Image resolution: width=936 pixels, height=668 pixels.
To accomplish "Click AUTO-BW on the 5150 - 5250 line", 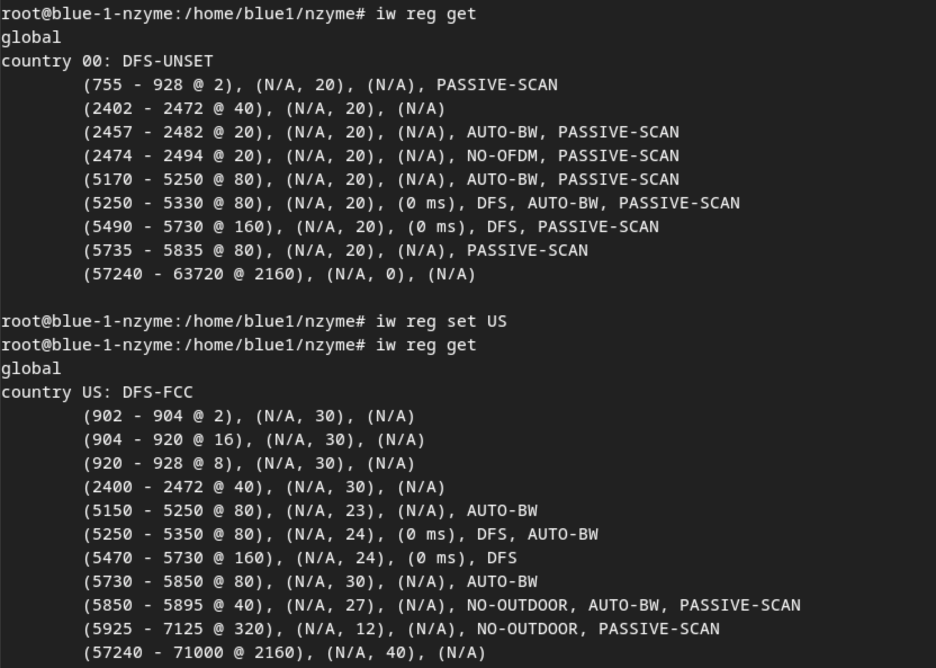I will coord(502,511).
